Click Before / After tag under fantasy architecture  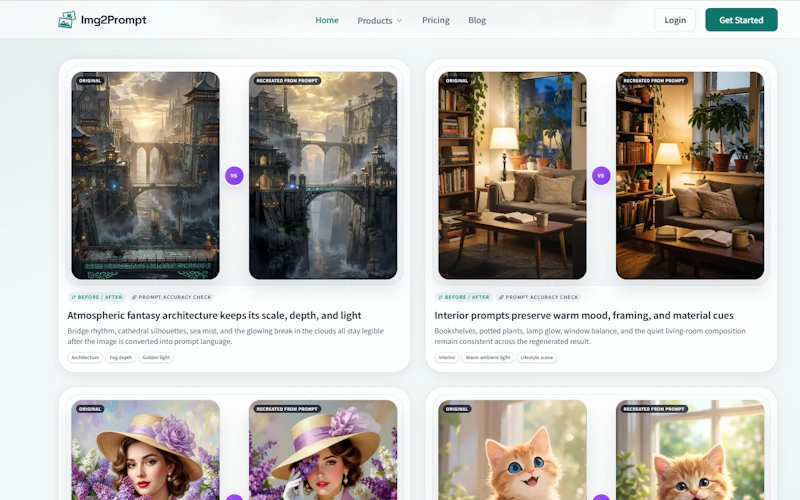(97, 297)
